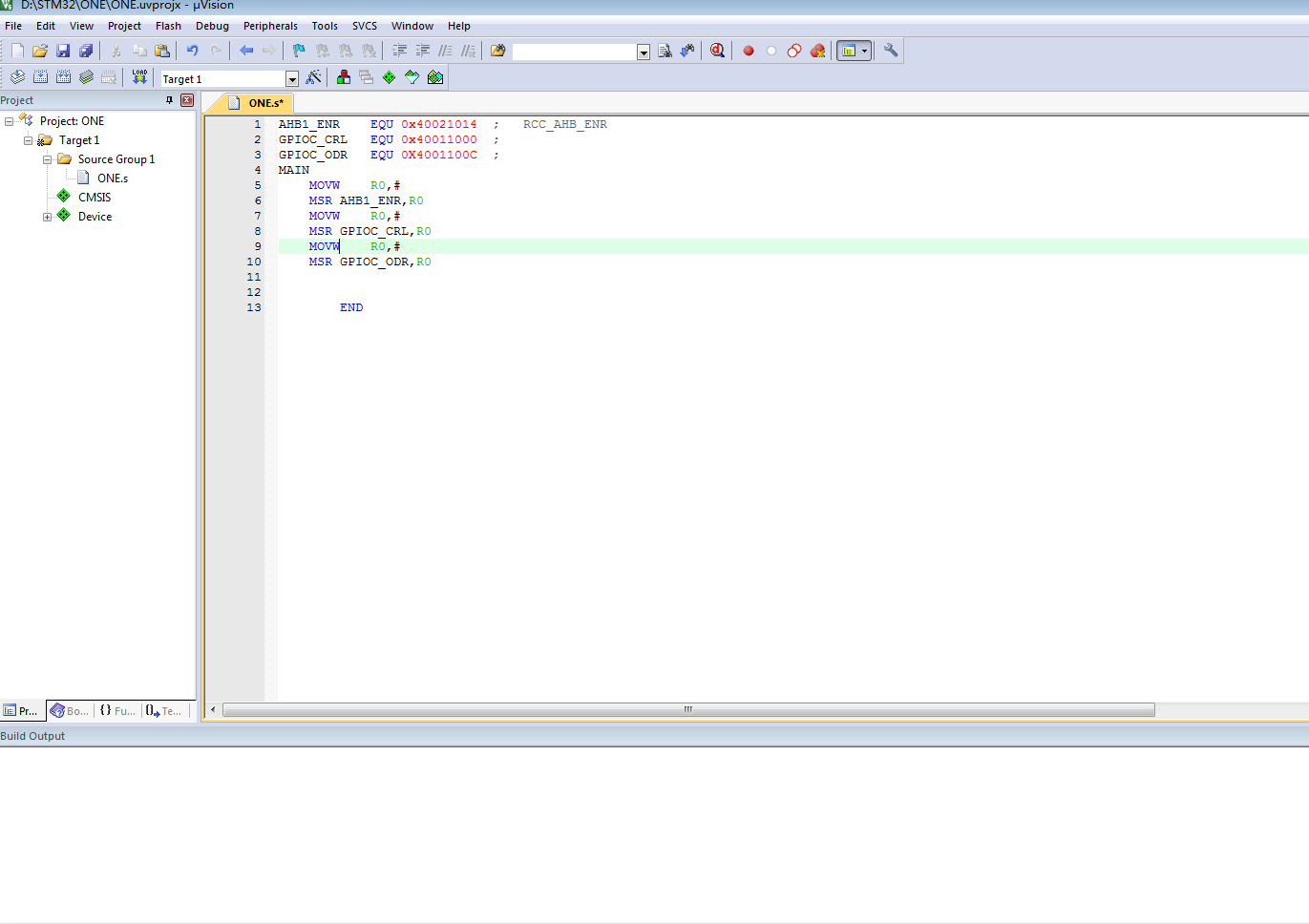Indent the selected lines
The height and width of the screenshot is (924, 1309).
(400, 51)
